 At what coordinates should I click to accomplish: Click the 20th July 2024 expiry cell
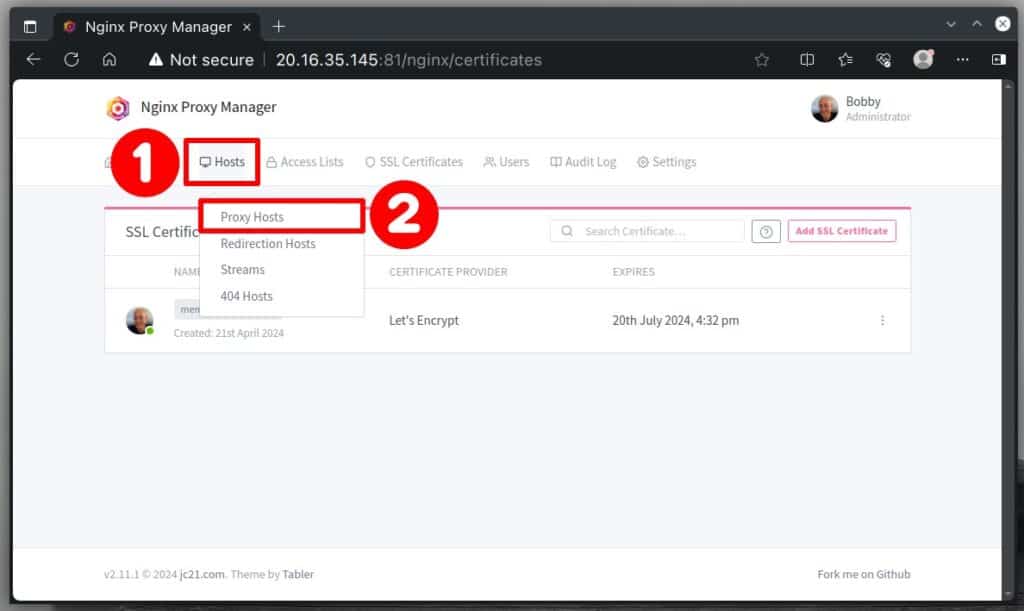click(675, 321)
